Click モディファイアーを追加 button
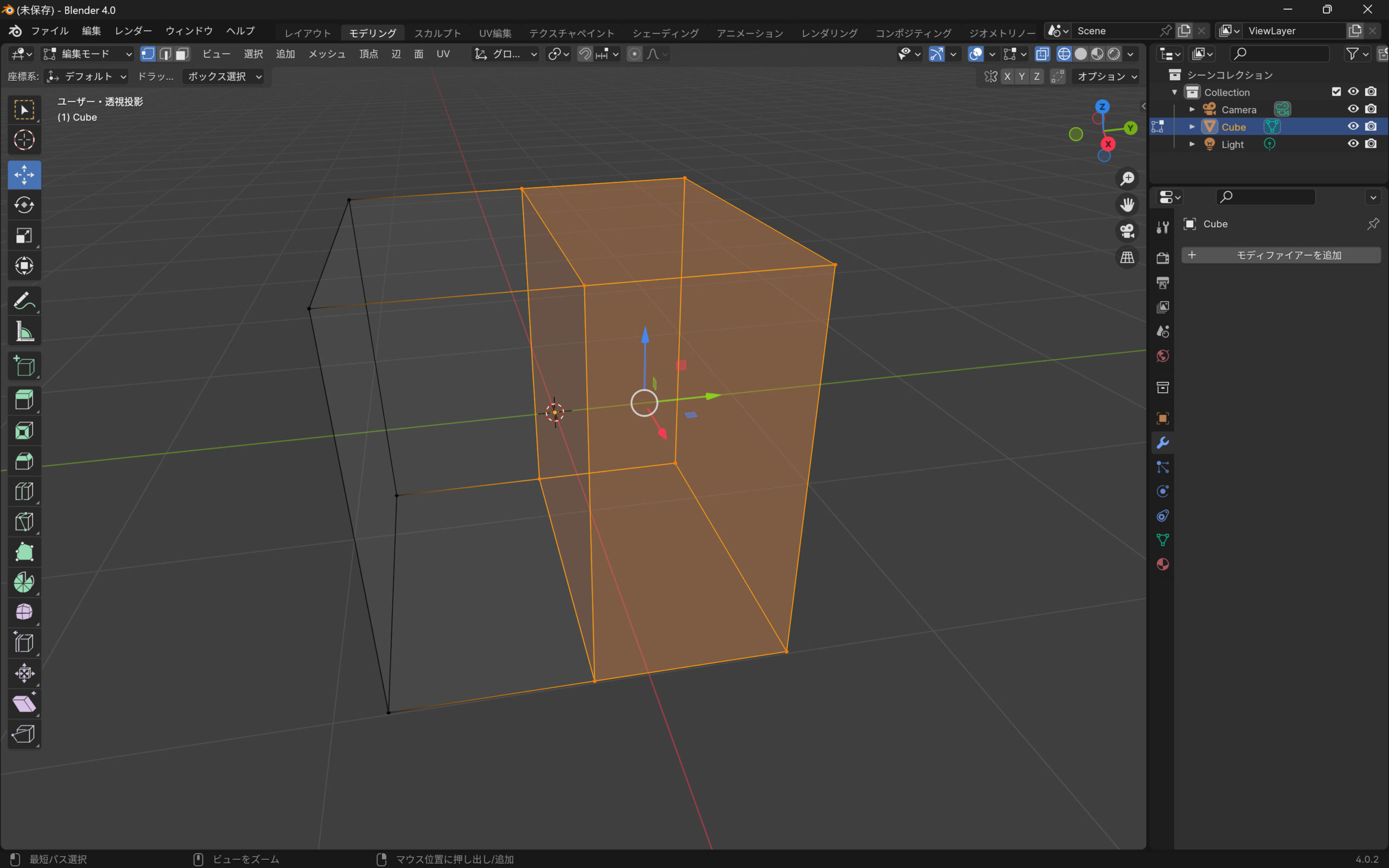The image size is (1389, 868). point(1280,255)
